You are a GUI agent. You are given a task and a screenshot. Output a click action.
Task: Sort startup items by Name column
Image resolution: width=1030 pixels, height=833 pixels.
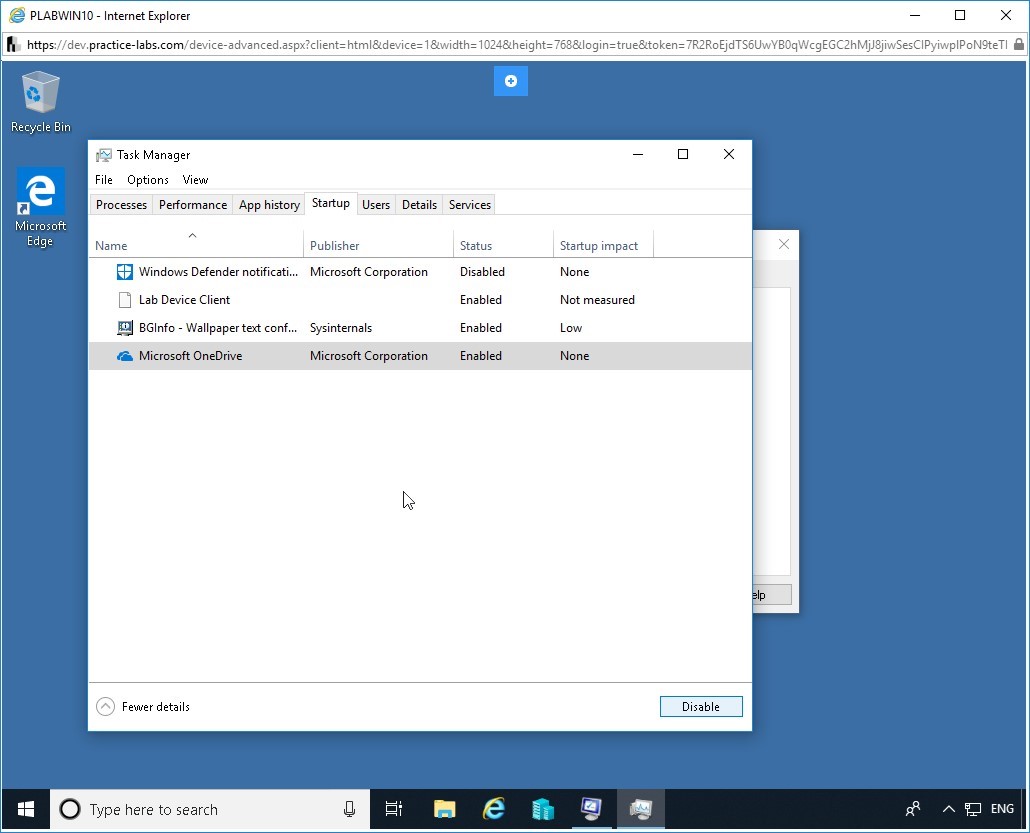click(x=196, y=244)
